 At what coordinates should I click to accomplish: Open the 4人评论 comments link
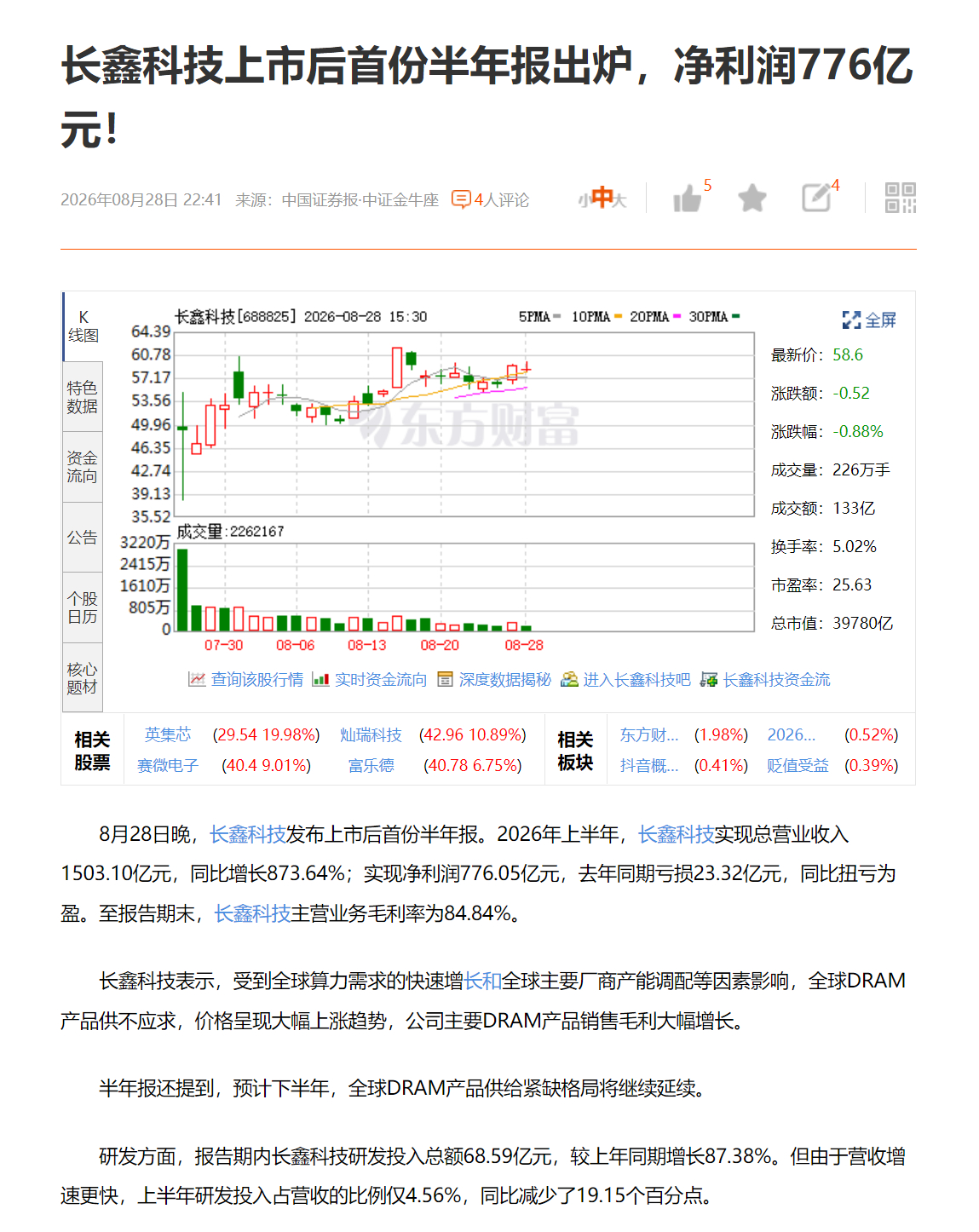click(x=502, y=200)
